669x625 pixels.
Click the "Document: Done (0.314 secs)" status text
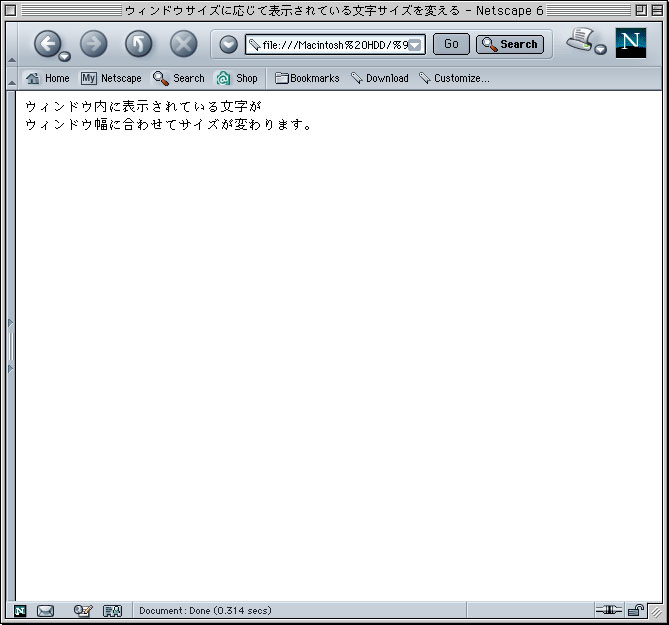coord(205,610)
